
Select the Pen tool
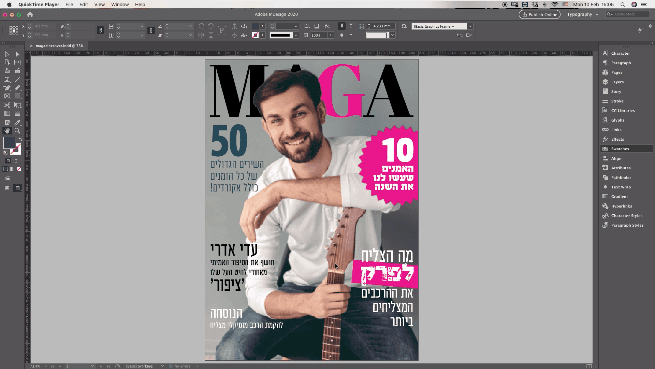click(7, 88)
